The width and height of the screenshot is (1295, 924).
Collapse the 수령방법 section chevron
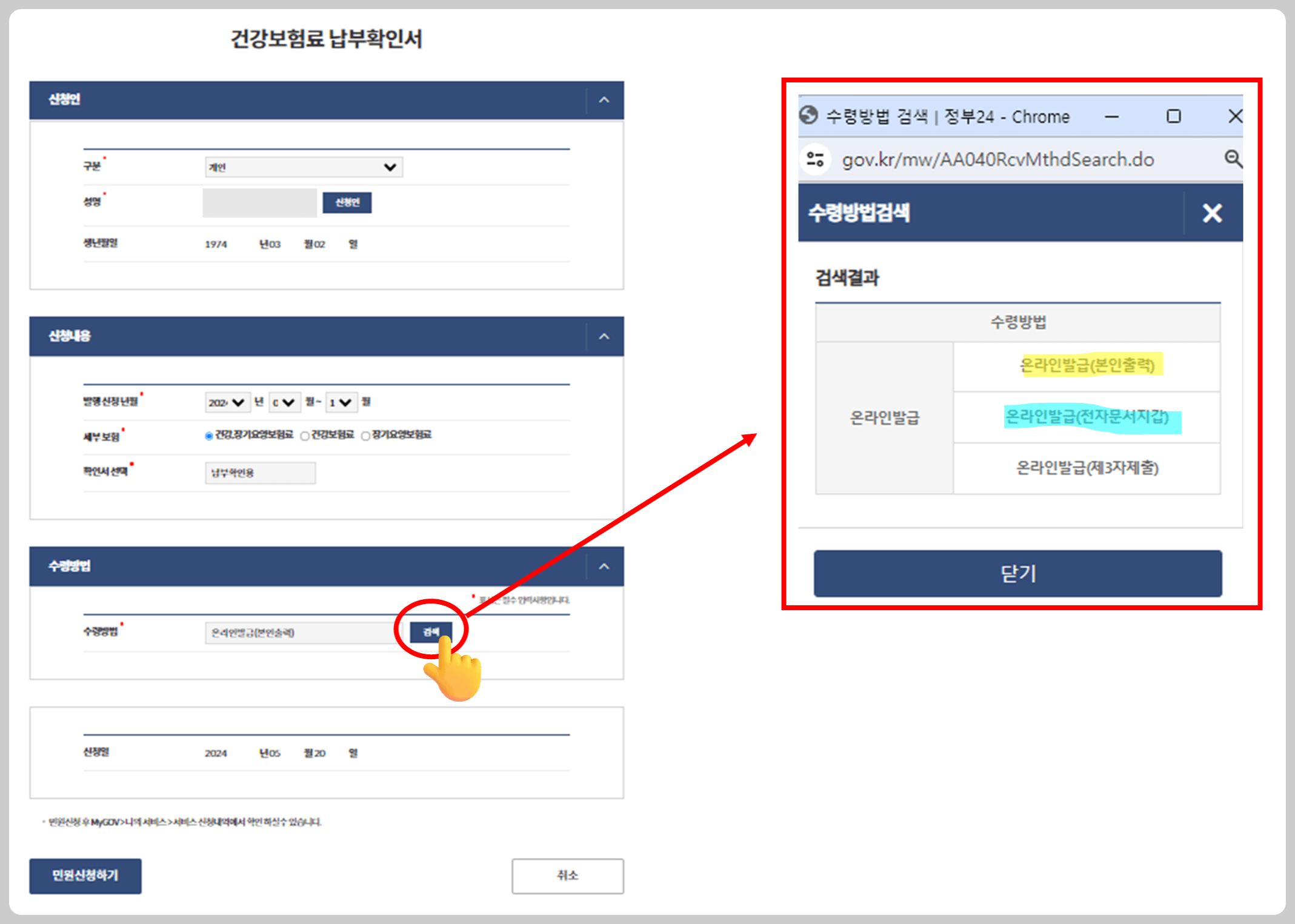[604, 567]
